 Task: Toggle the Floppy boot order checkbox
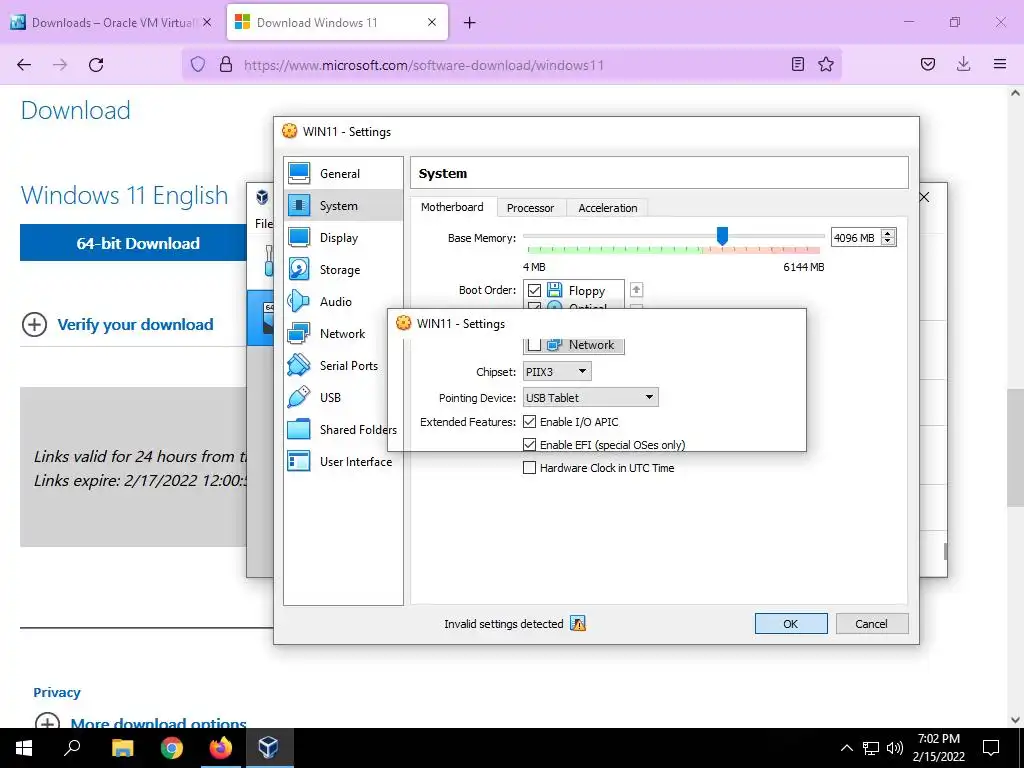534,290
